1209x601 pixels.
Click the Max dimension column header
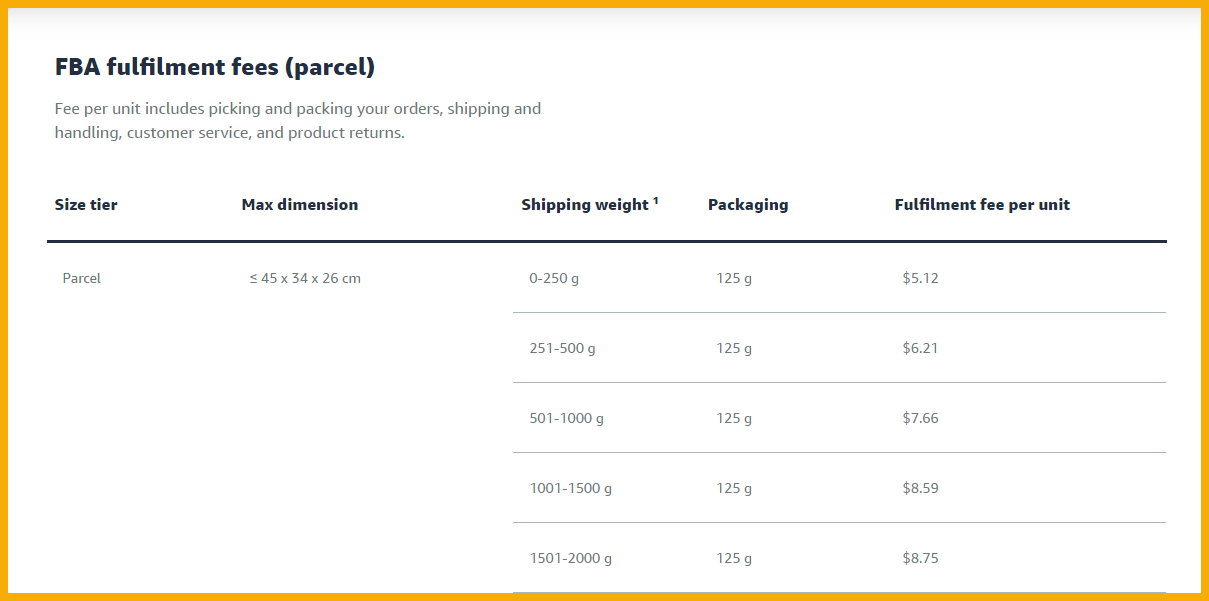tap(299, 205)
